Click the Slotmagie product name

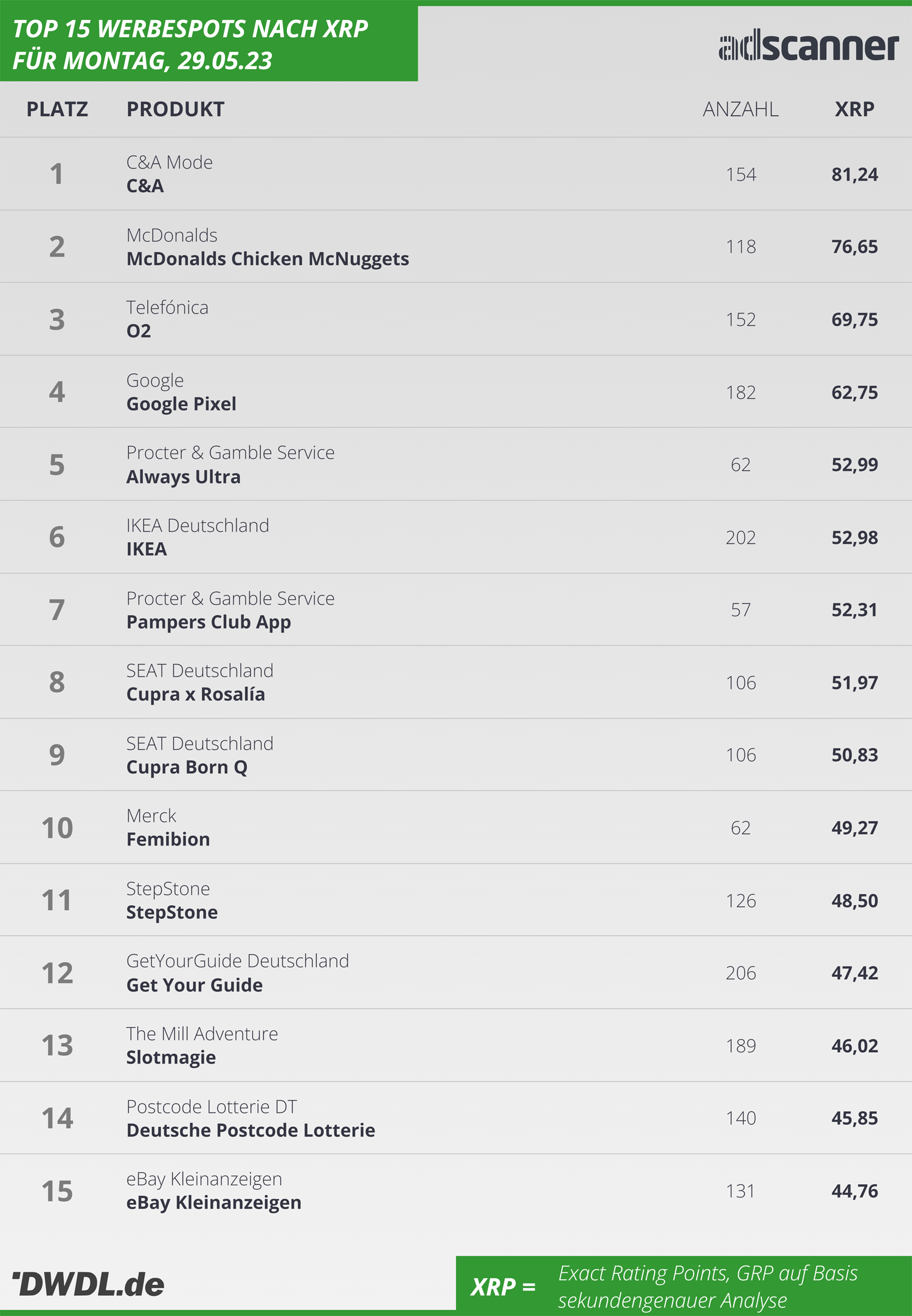tap(171, 1058)
